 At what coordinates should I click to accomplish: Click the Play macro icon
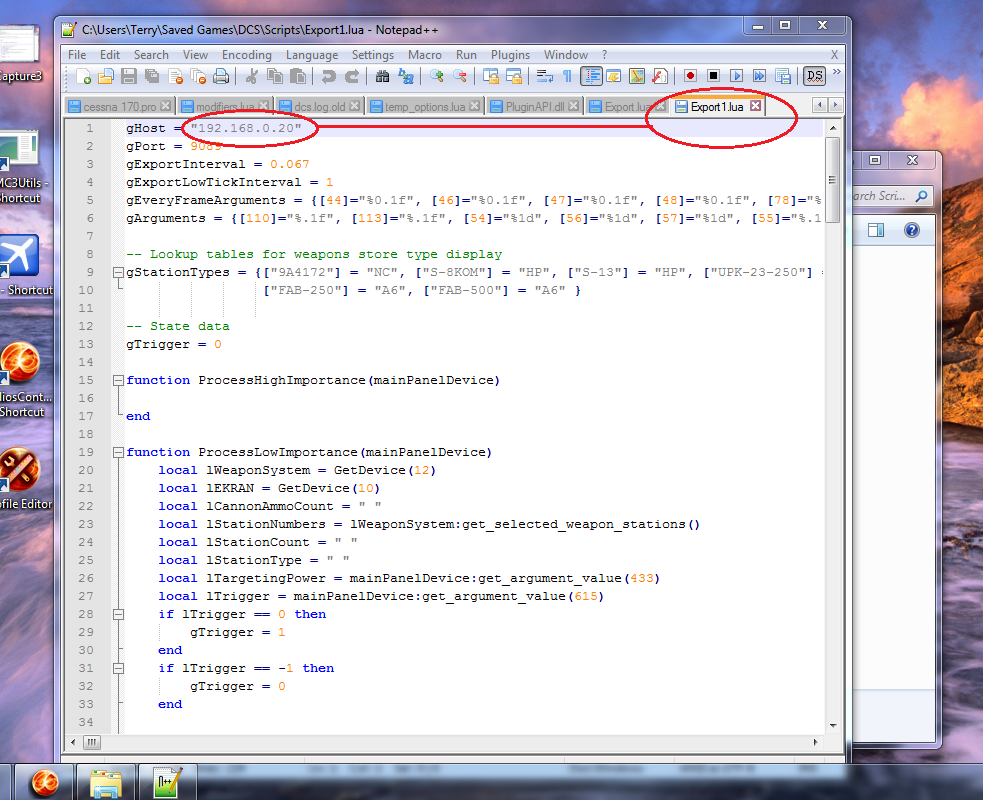737,76
